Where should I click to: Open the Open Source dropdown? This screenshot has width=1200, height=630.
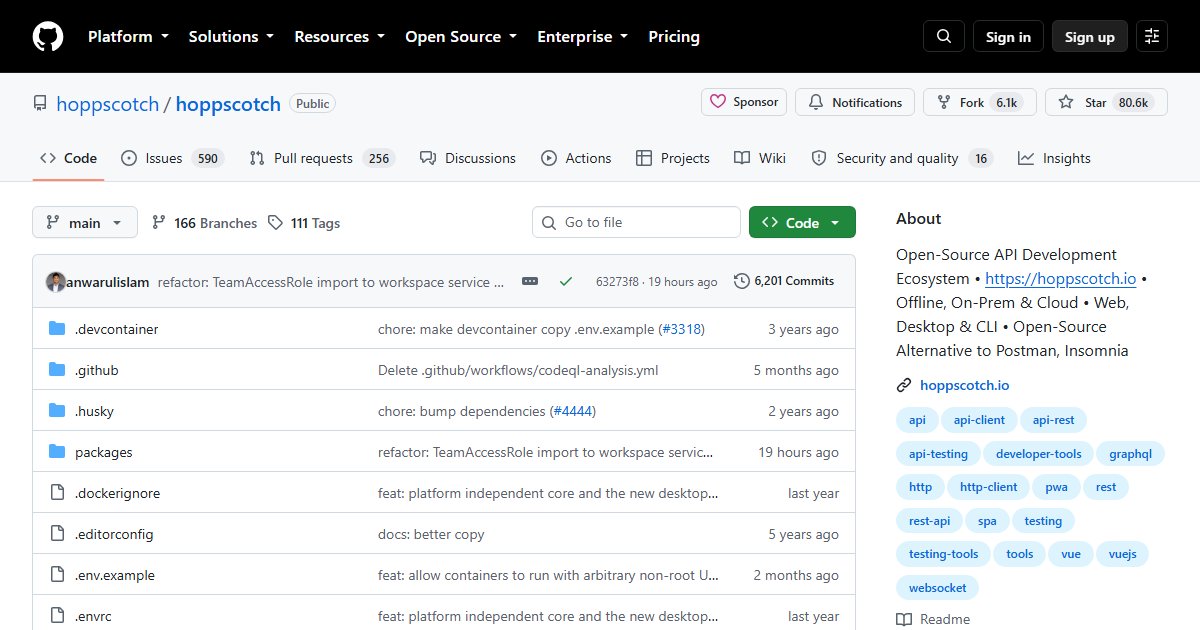pyautogui.click(x=461, y=36)
